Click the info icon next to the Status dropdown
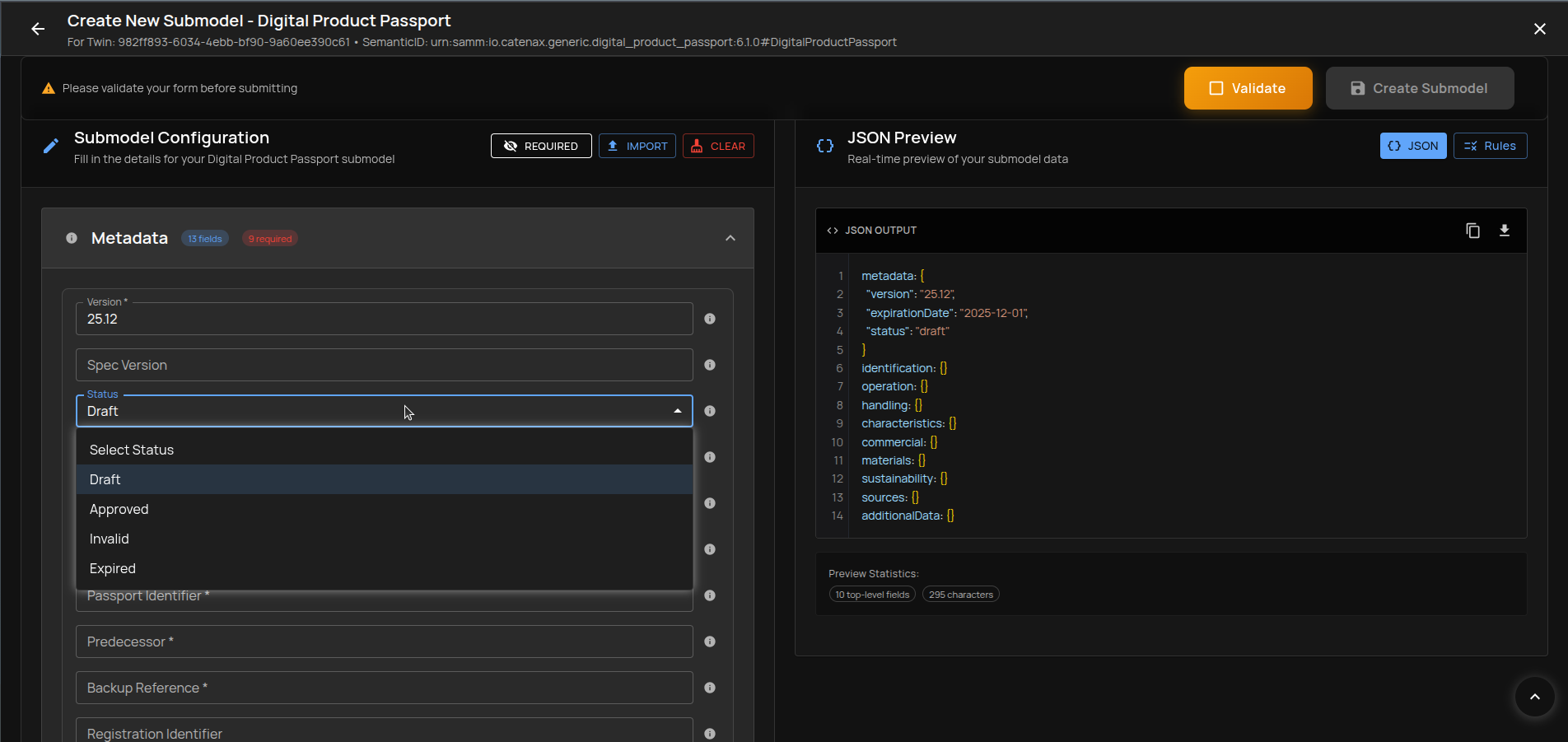This screenshot has width=1568, height=742. 709,411
